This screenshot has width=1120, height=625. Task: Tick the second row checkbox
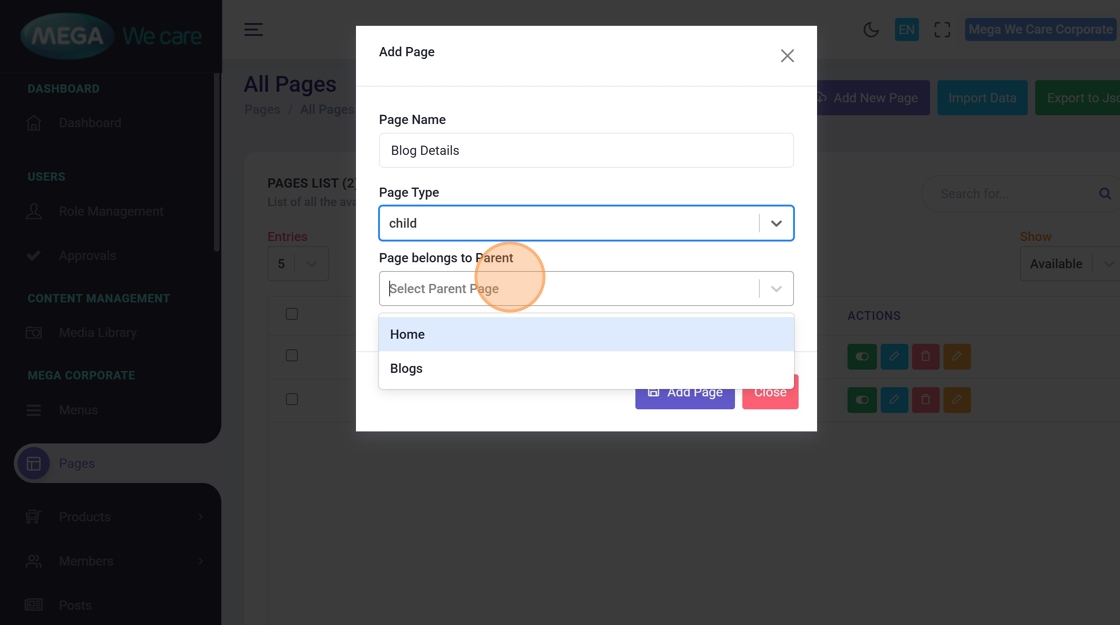click(x=292, y=399)
